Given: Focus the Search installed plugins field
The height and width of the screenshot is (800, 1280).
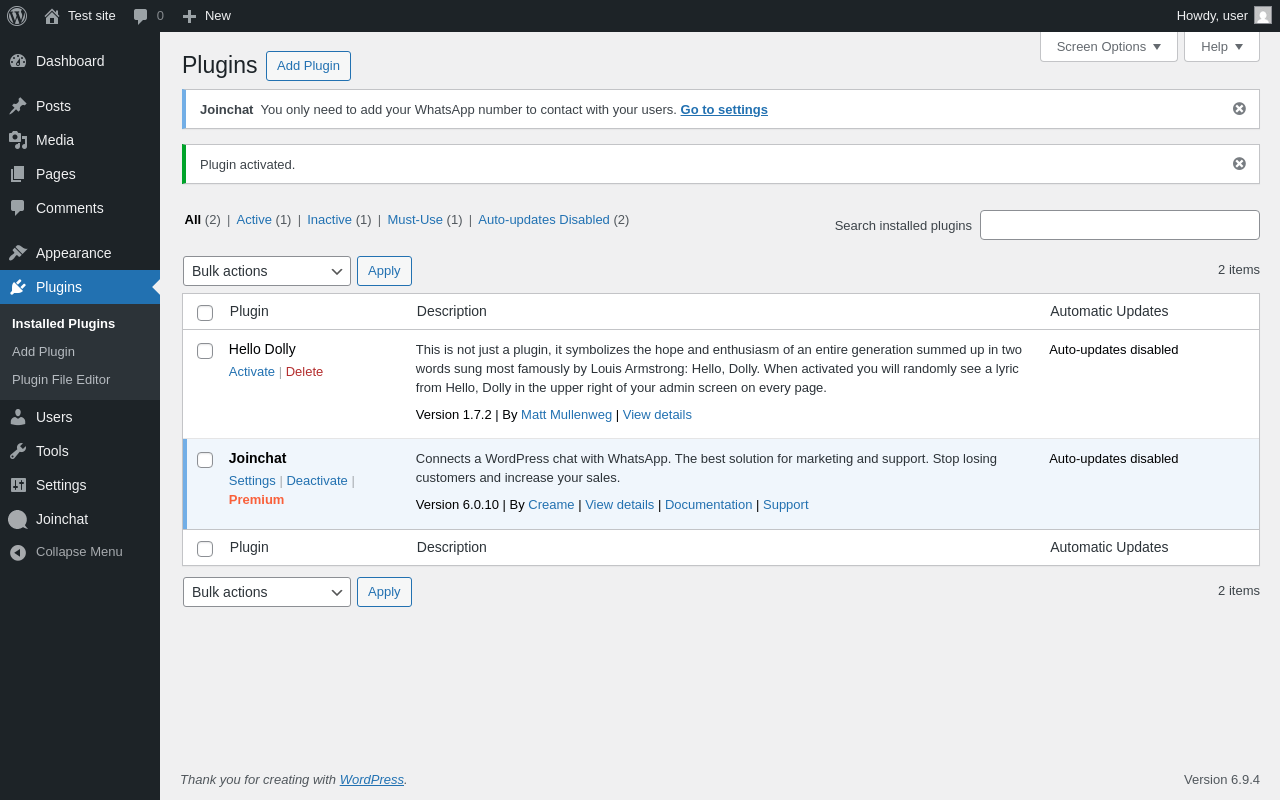Looking at the screenshot, I should (1119, 225).
